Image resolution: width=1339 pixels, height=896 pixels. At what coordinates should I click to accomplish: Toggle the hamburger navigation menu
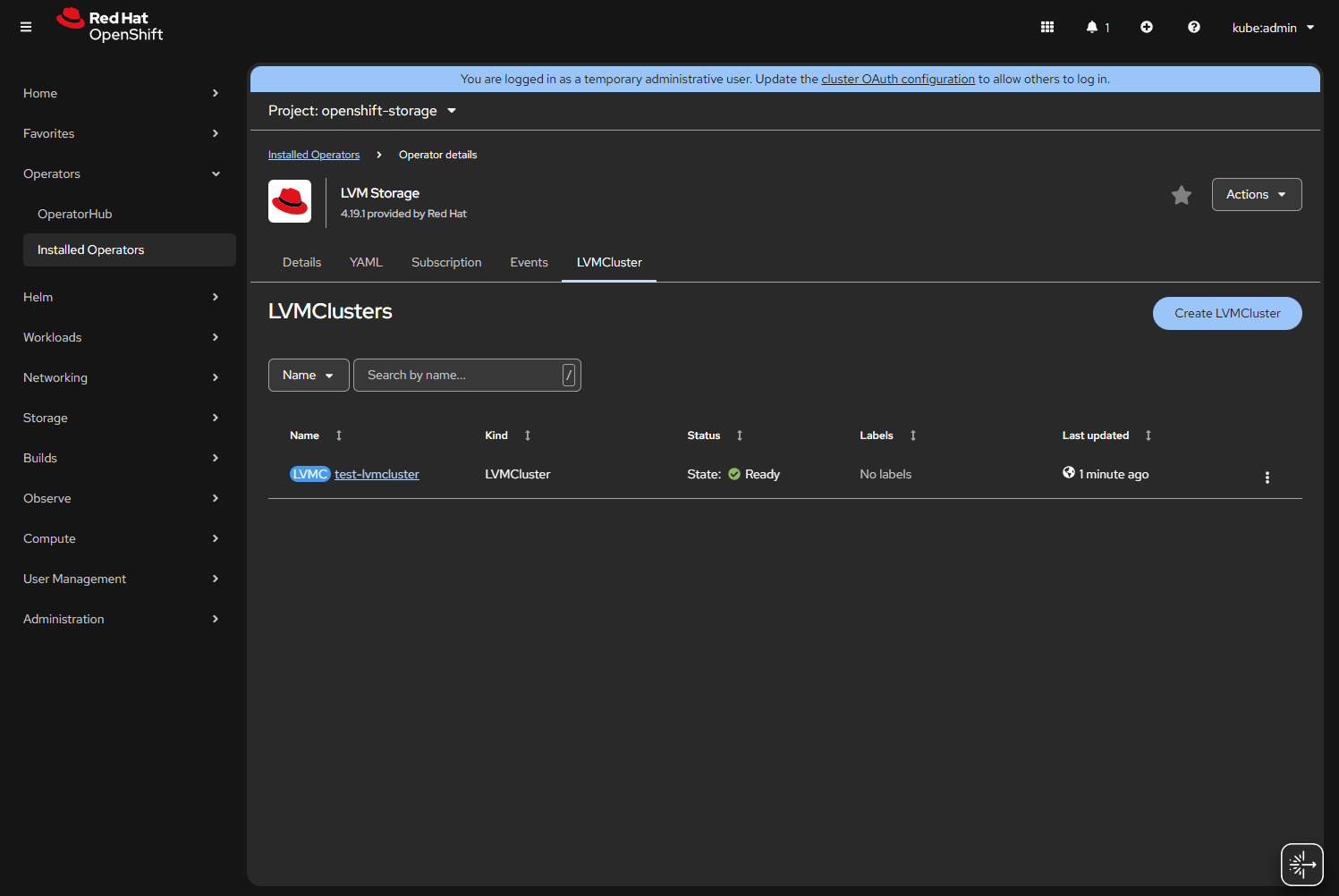(26, 27)
